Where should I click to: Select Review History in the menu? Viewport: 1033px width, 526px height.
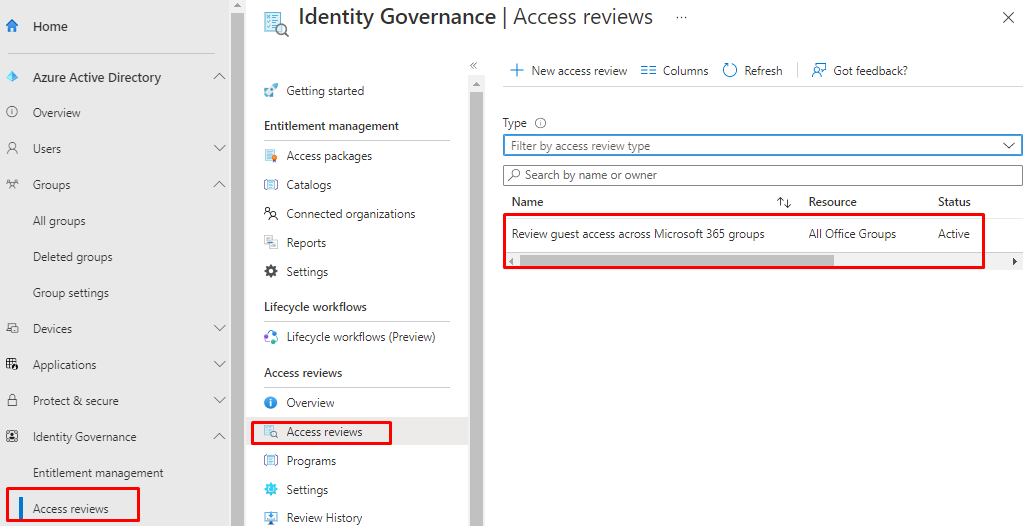point(324,518)
